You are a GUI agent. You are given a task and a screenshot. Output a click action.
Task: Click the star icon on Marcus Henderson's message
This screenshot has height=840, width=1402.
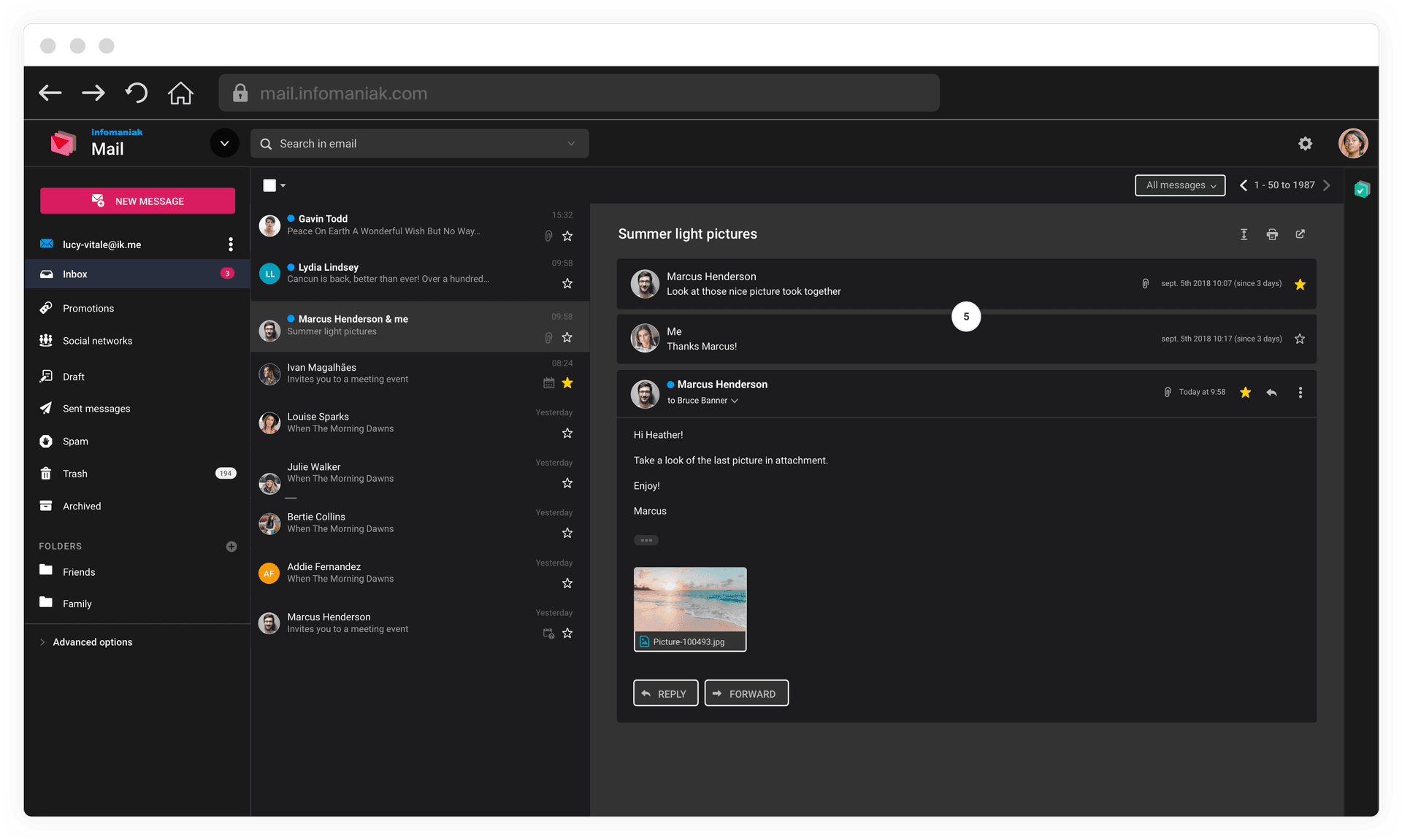point(1246,391)
